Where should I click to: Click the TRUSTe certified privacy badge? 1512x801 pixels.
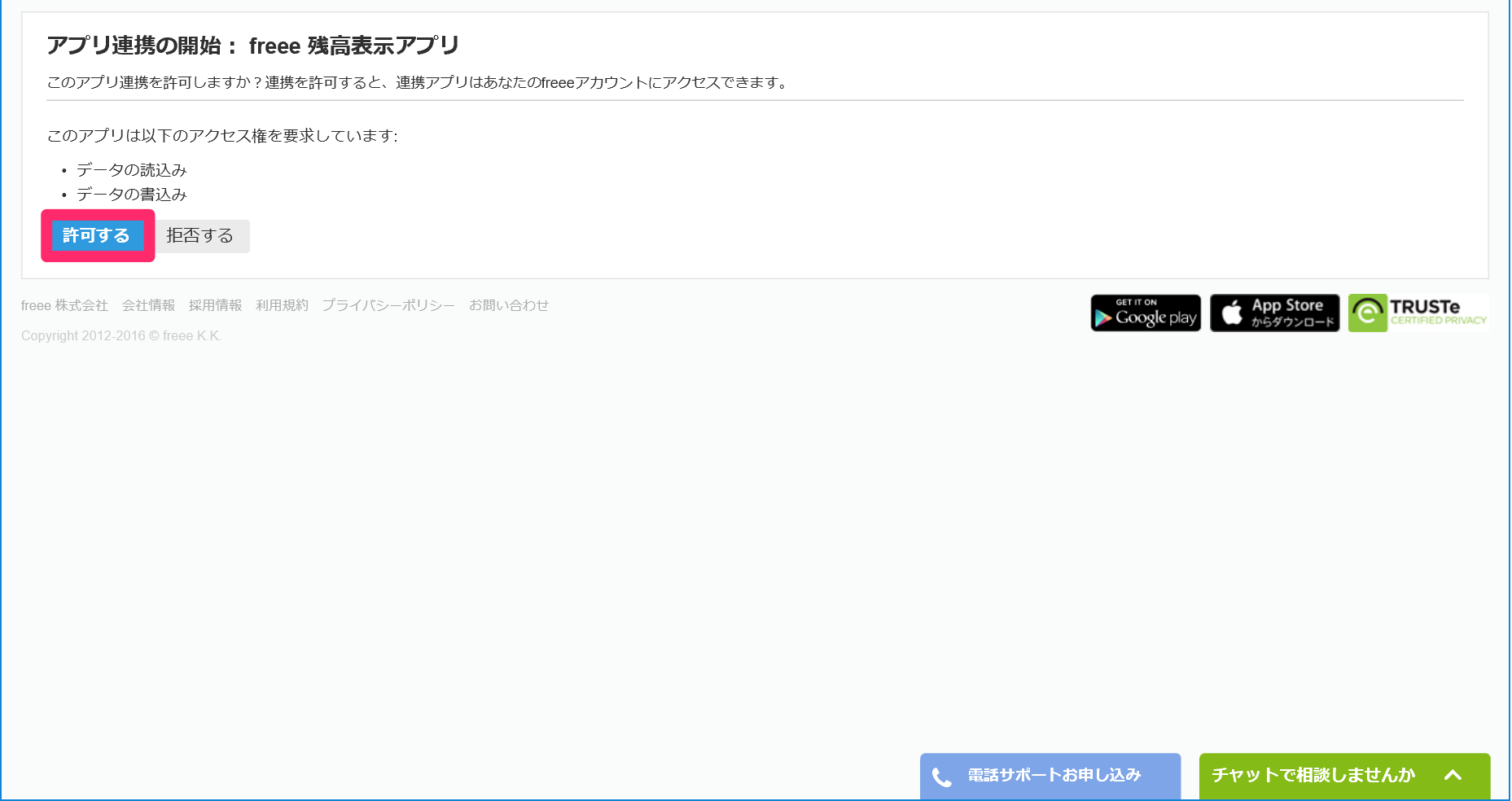click(1418, 313)
